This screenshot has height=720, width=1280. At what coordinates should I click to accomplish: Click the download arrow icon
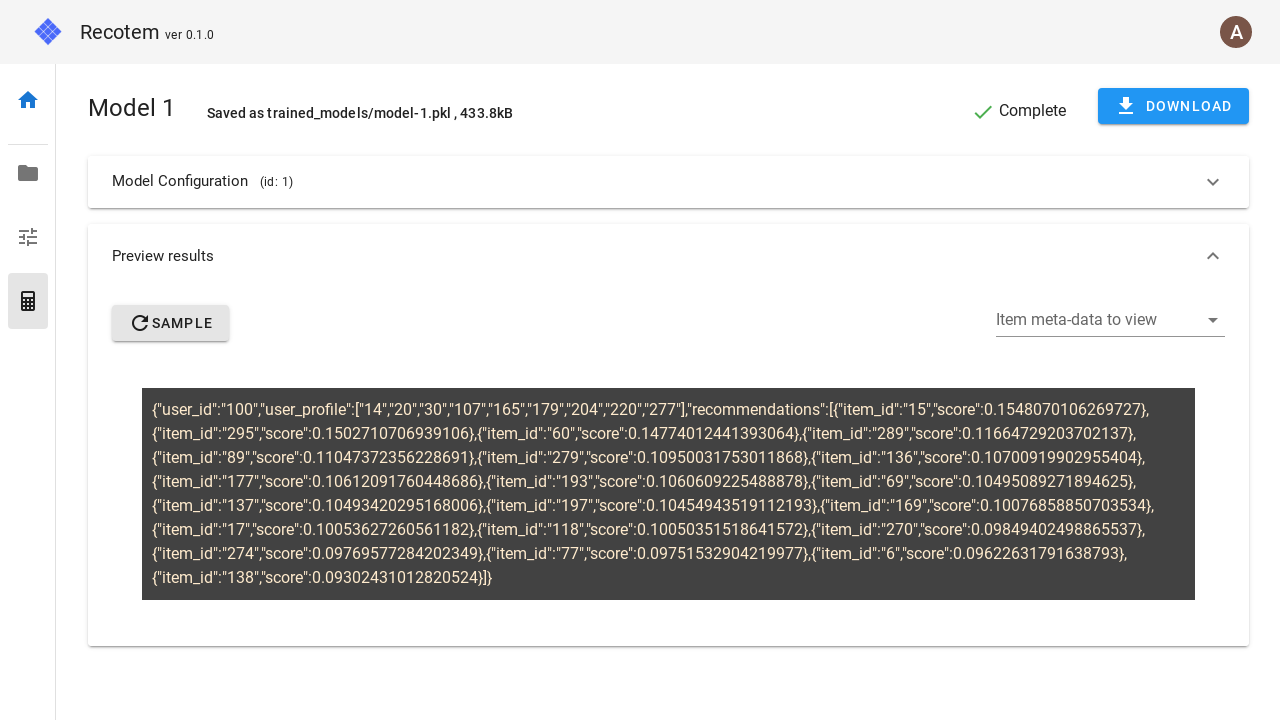point(1125,106)
